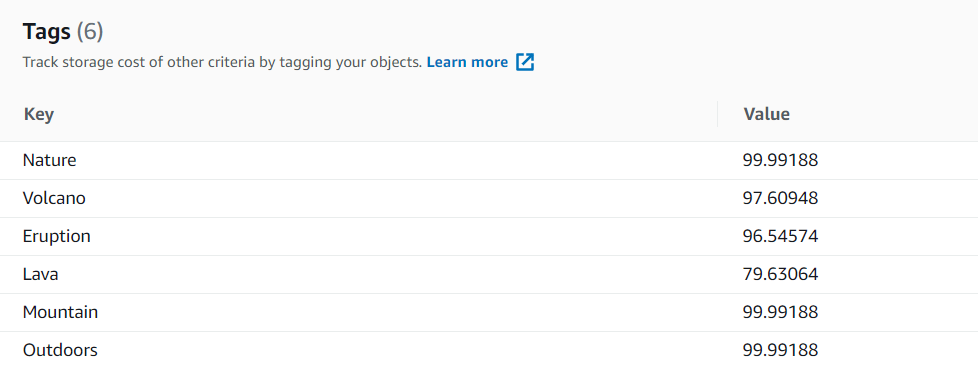
Task: Click the tag count (6)
Action: click(90, 31)
